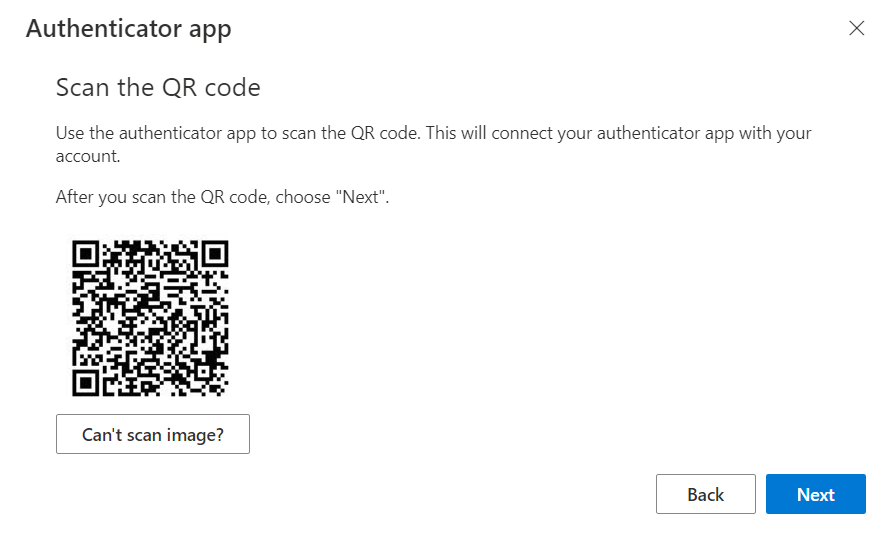Dismiss the dialog with the X icon
Viewport: 883px width, 540px height.
pyautogui.click(x=856, y=28)
